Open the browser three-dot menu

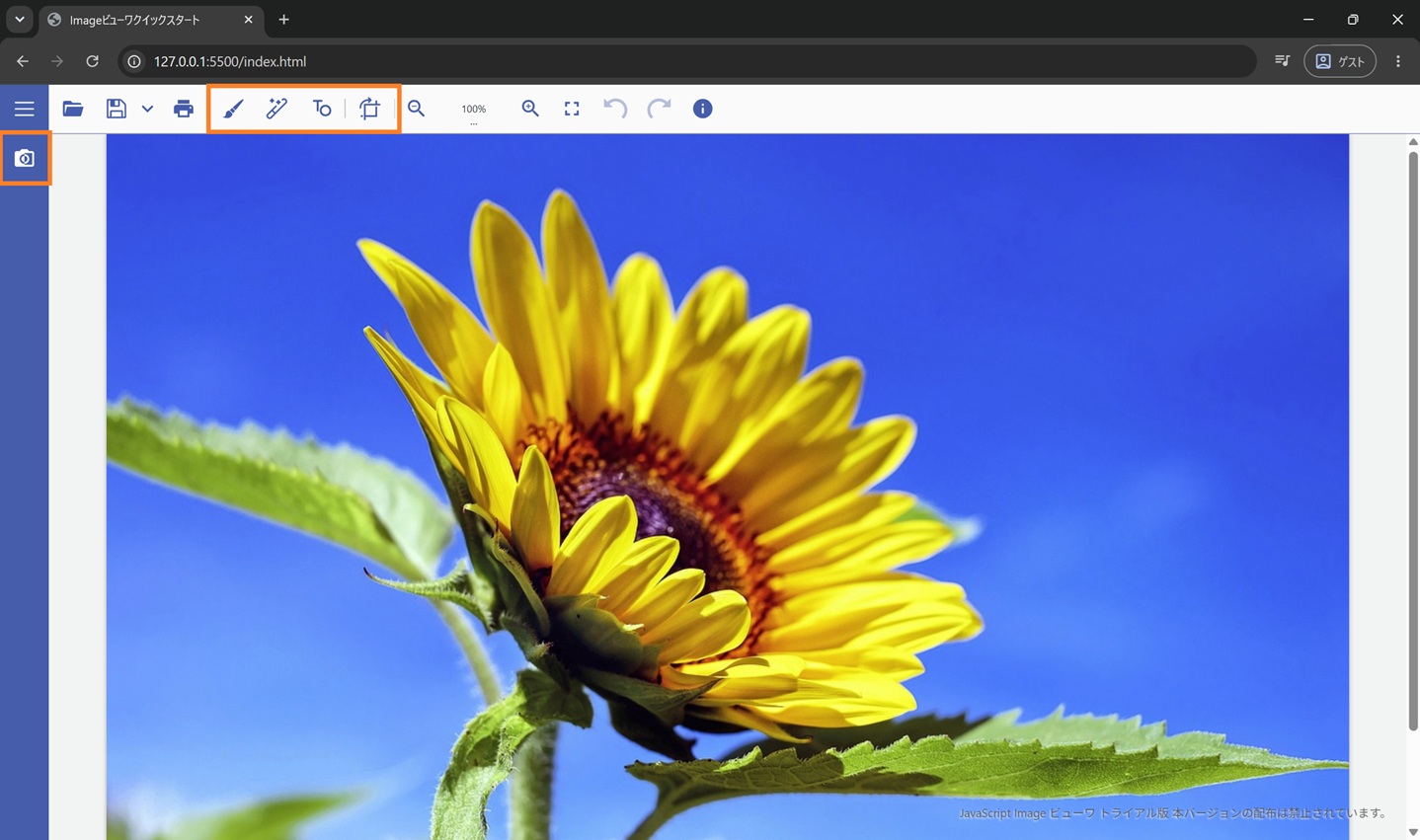pos(1398,61)
